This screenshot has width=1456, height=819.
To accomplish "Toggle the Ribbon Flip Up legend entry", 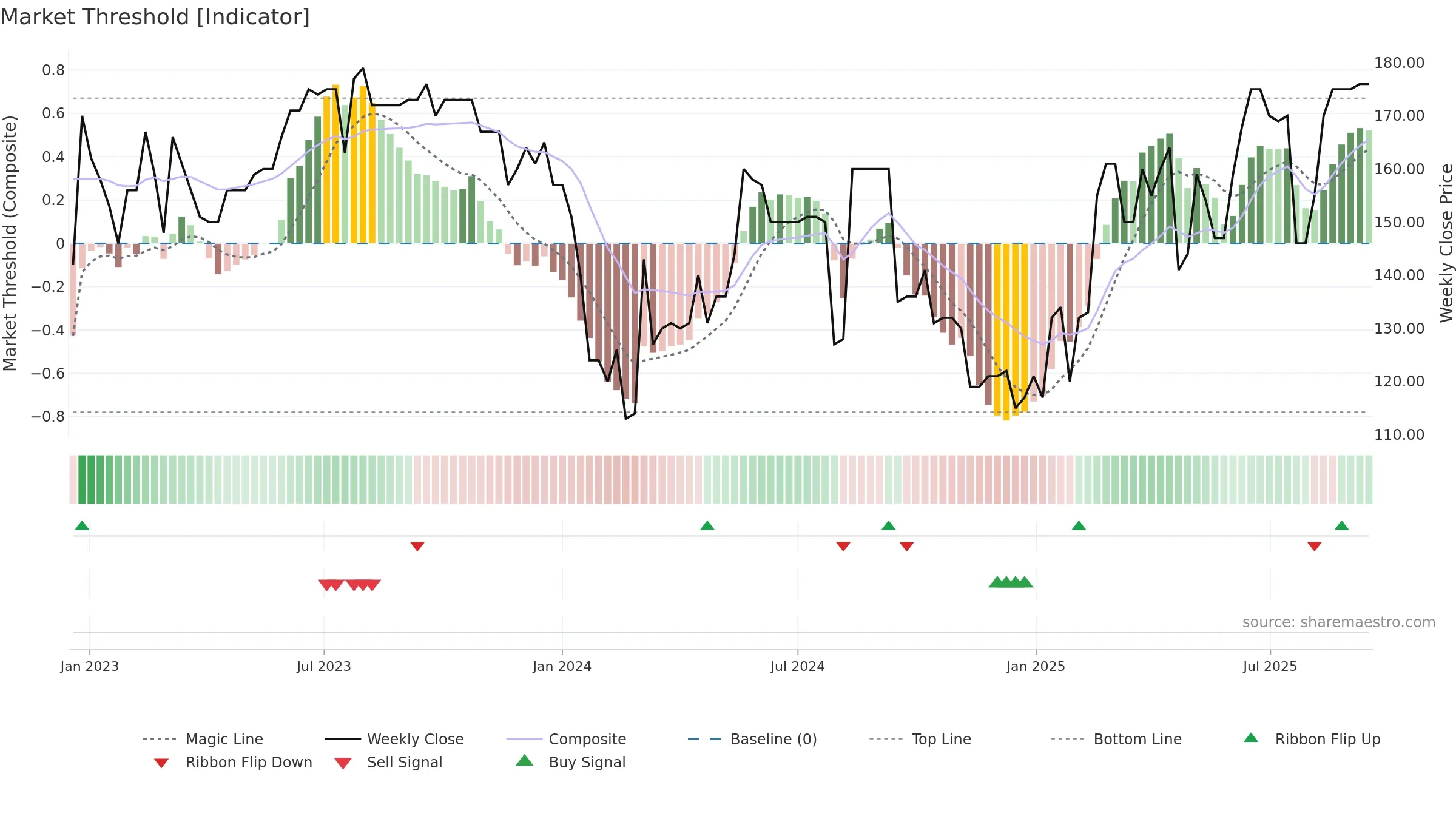I will (x=1312, y=739).
